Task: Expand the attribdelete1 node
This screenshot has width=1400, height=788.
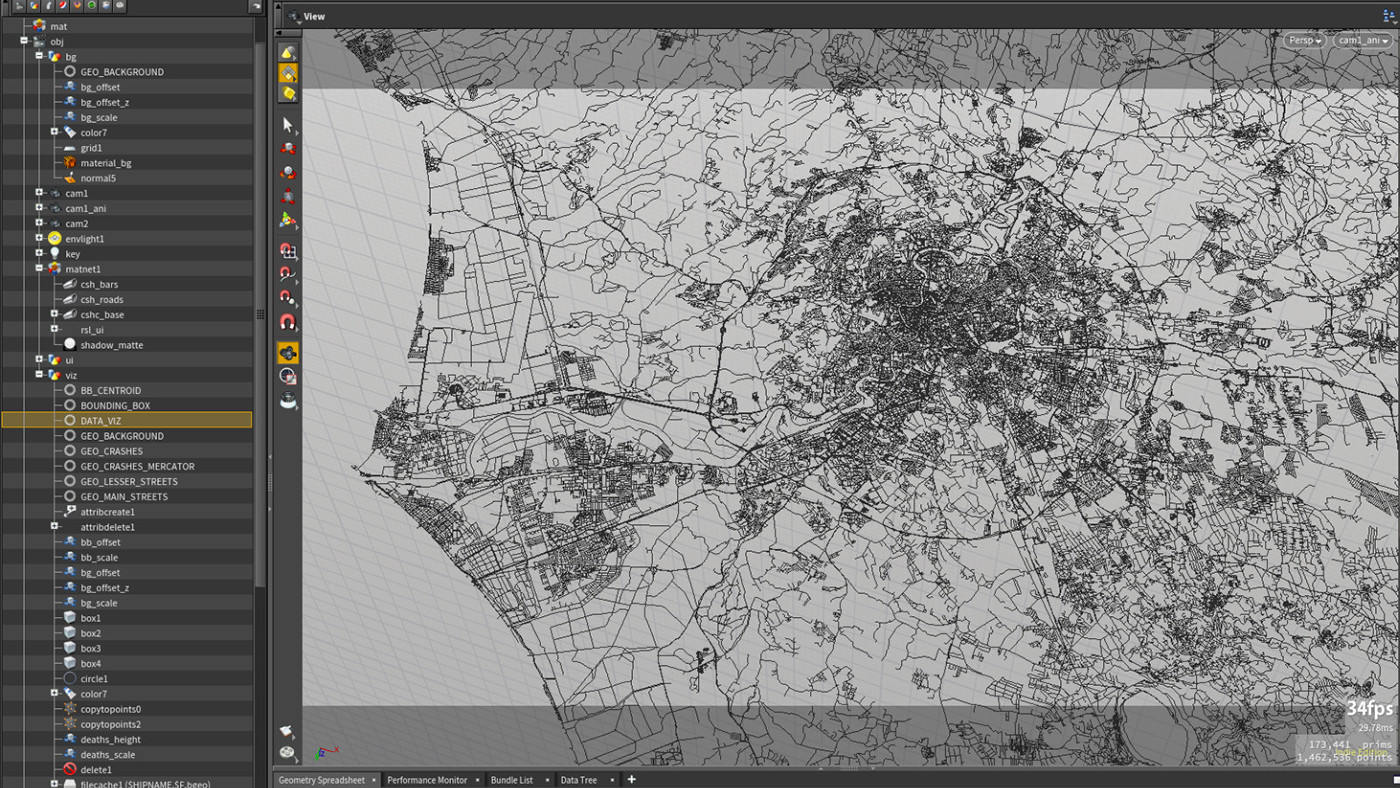Action: click(x=55, y=526)
